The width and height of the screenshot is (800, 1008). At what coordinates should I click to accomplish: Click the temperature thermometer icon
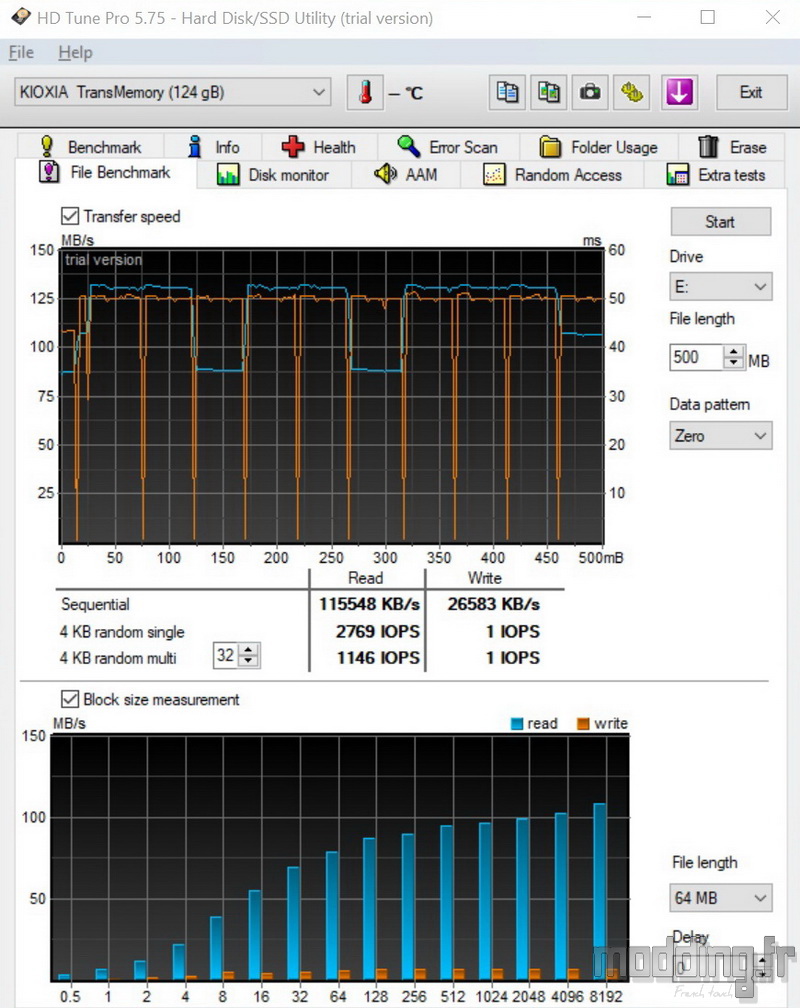click(365, 93)
